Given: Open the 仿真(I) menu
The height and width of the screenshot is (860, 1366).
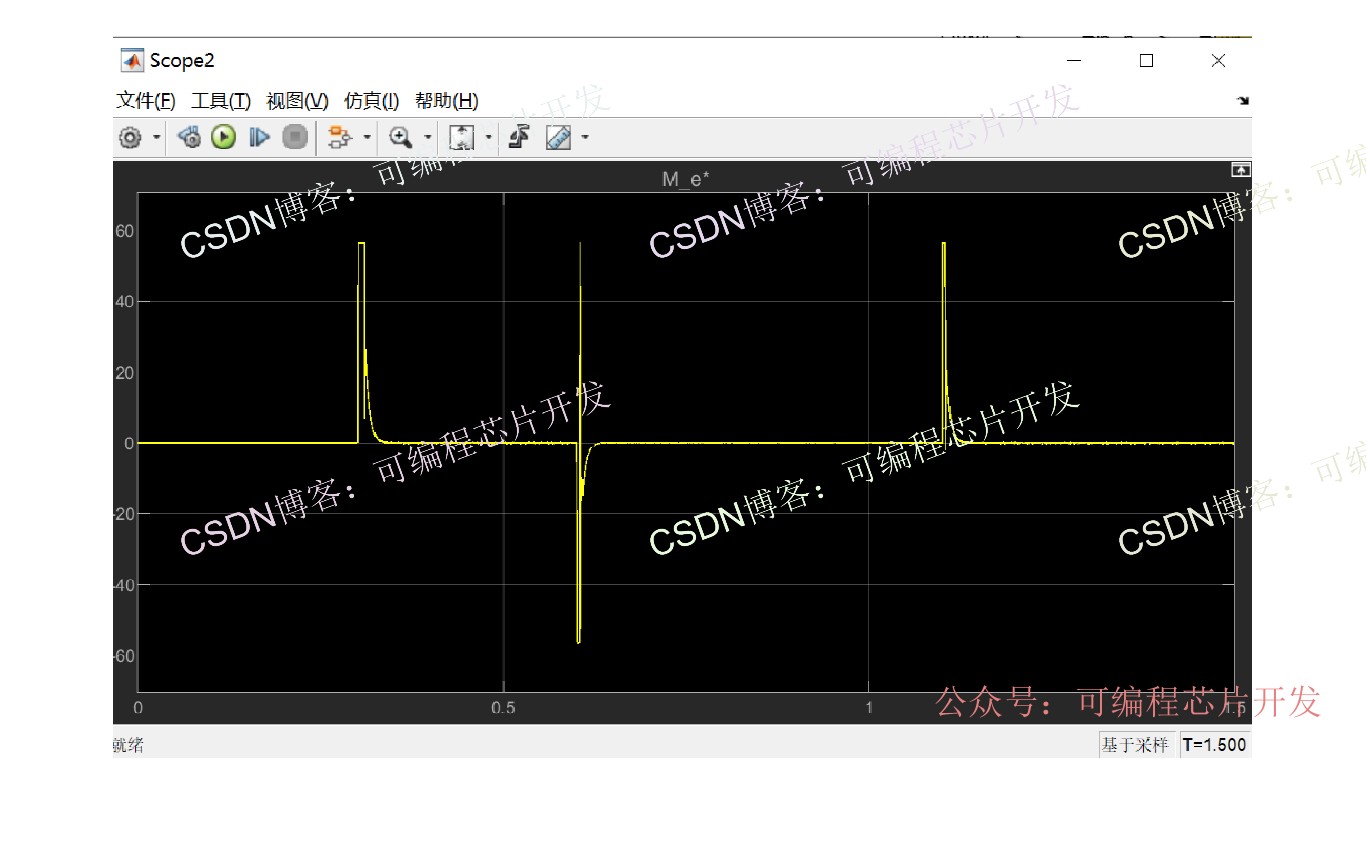Looking at the screenshot, I should (x=372, y=101).
